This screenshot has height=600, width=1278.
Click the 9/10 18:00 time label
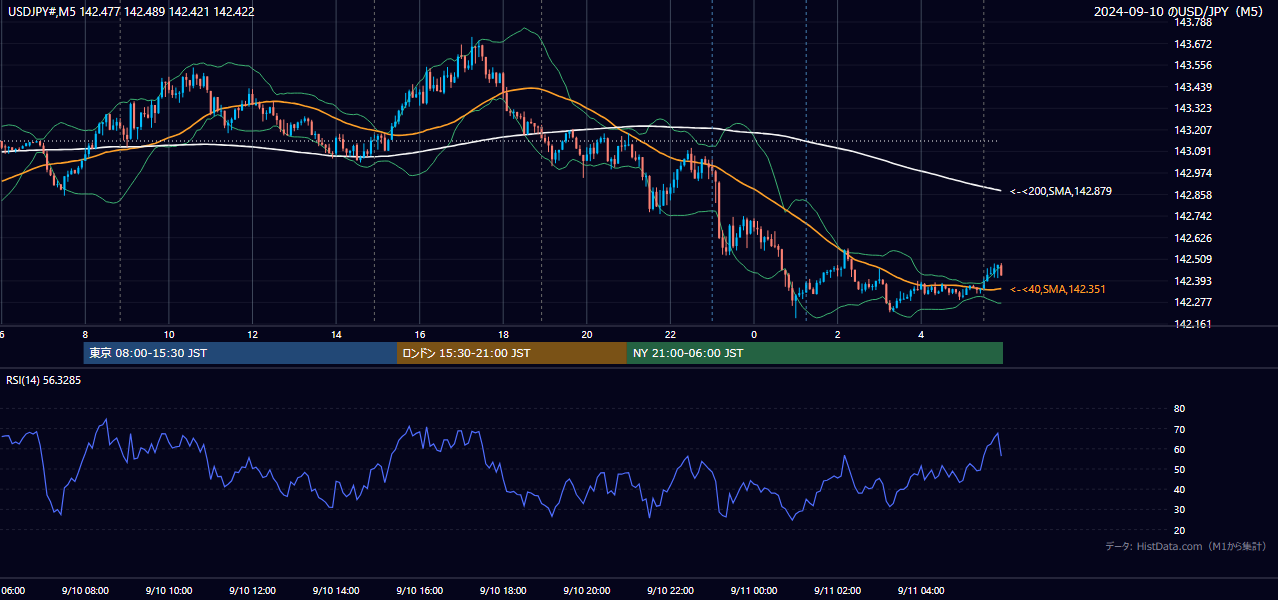[503, 590]
